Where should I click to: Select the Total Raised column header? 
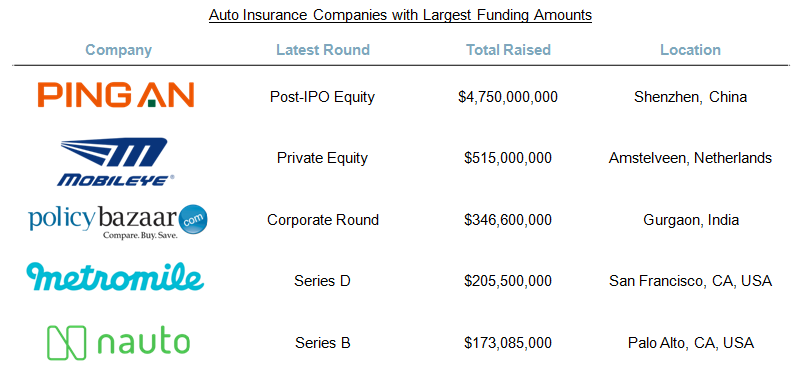point(508,50)
